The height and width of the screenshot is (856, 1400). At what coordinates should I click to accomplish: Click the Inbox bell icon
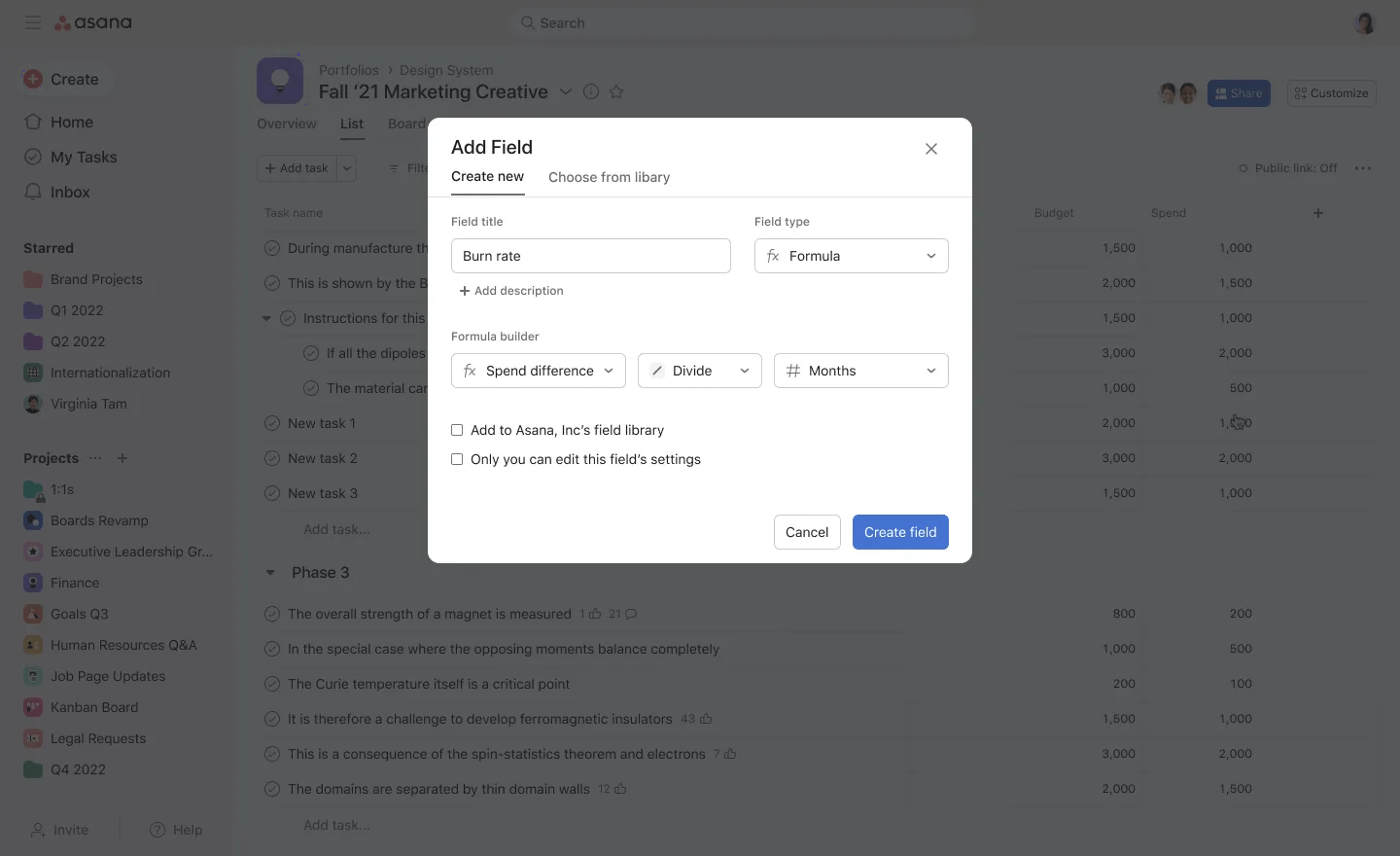pos(33,192)
